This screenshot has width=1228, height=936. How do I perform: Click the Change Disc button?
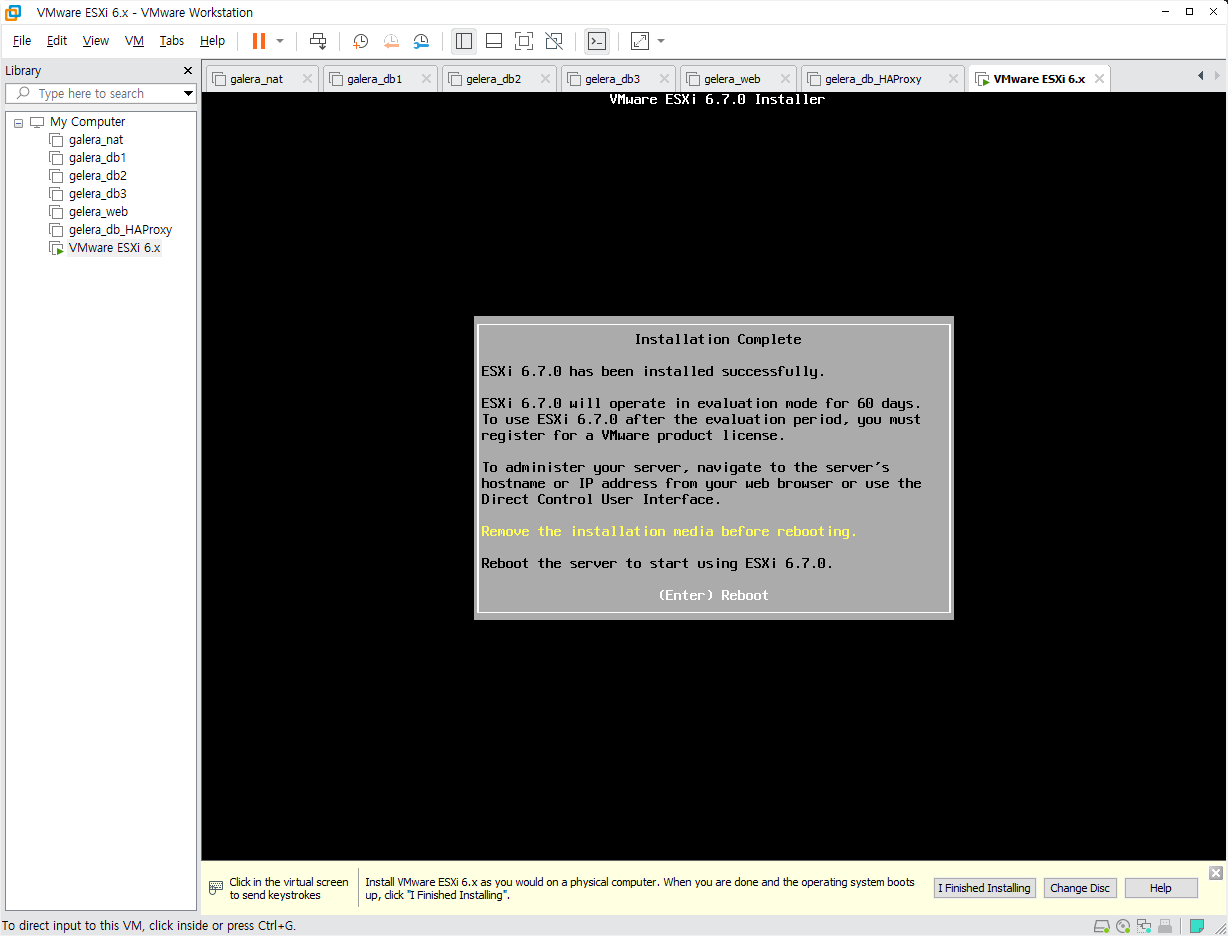[1080, 888]
